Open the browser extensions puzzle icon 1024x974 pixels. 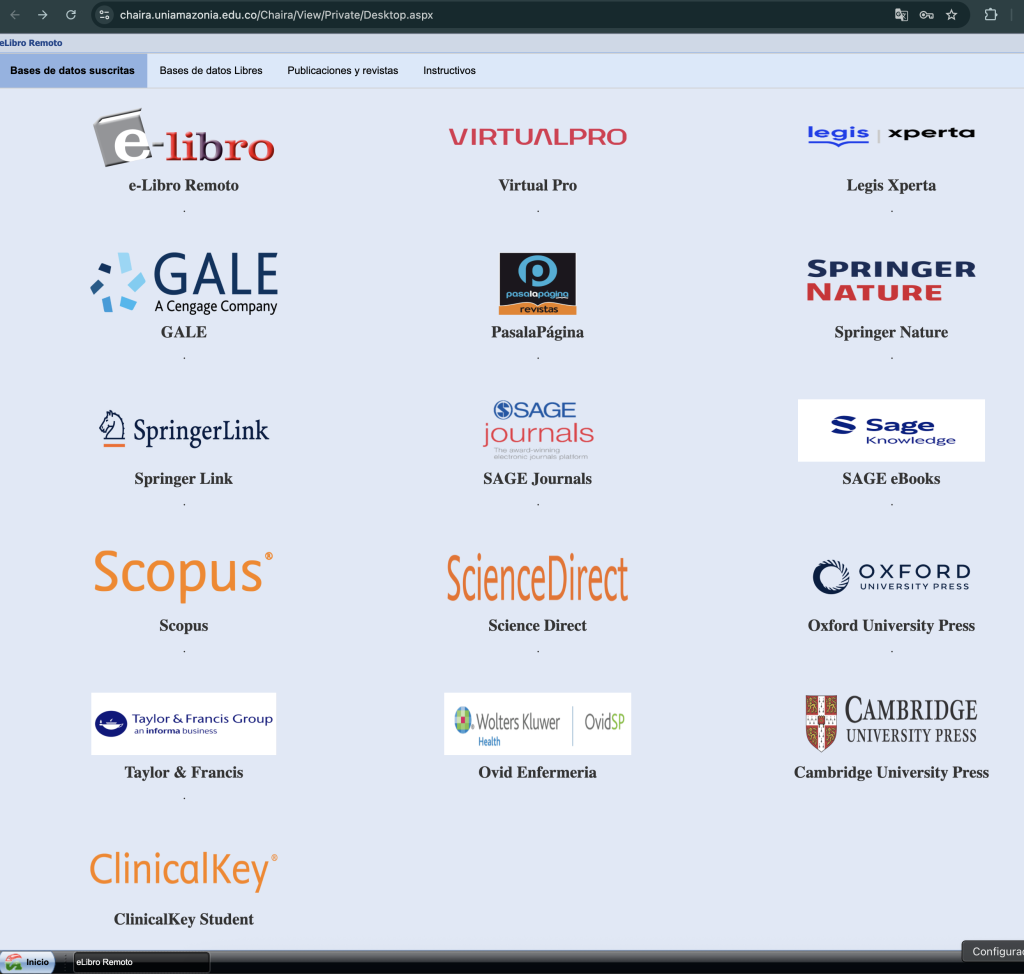(x=991, y=14)
